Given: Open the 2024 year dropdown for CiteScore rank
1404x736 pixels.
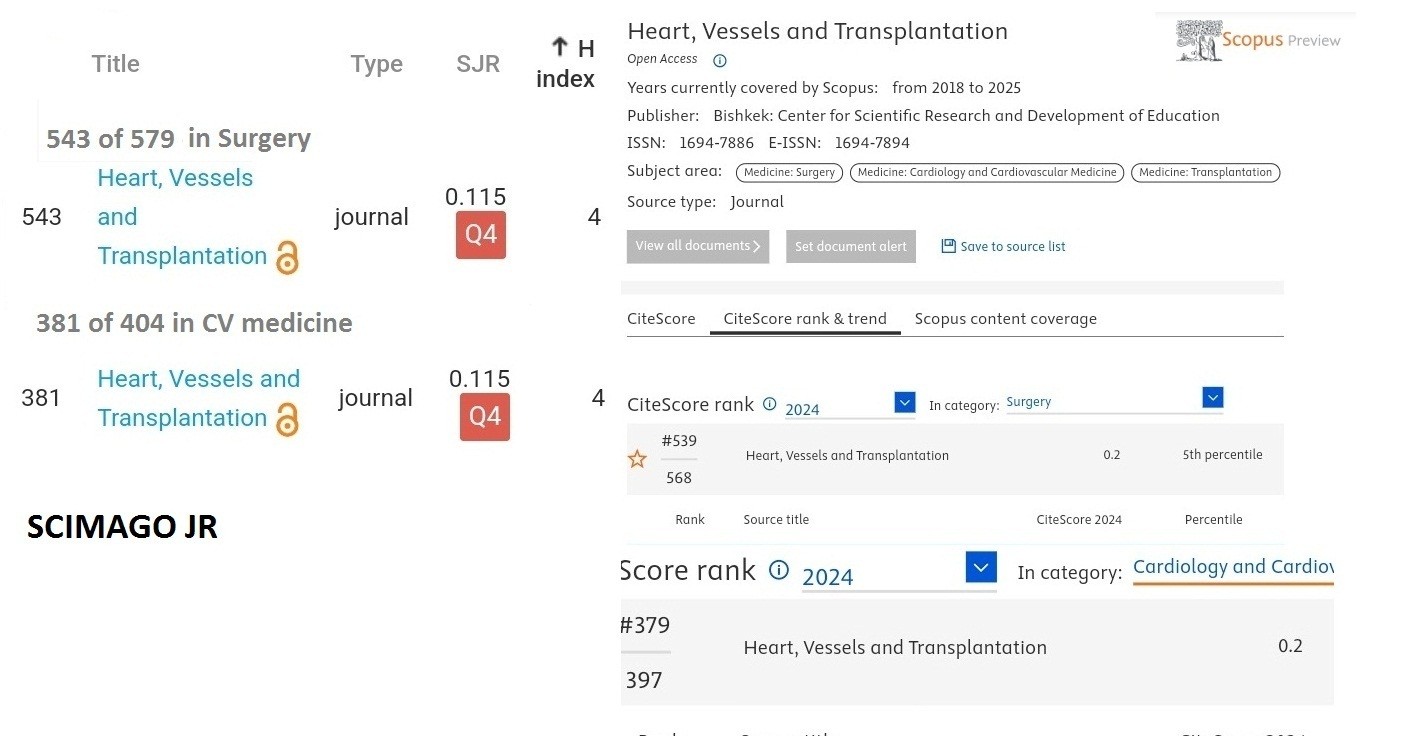Looking at the screenshot, I should click(904, 402).
